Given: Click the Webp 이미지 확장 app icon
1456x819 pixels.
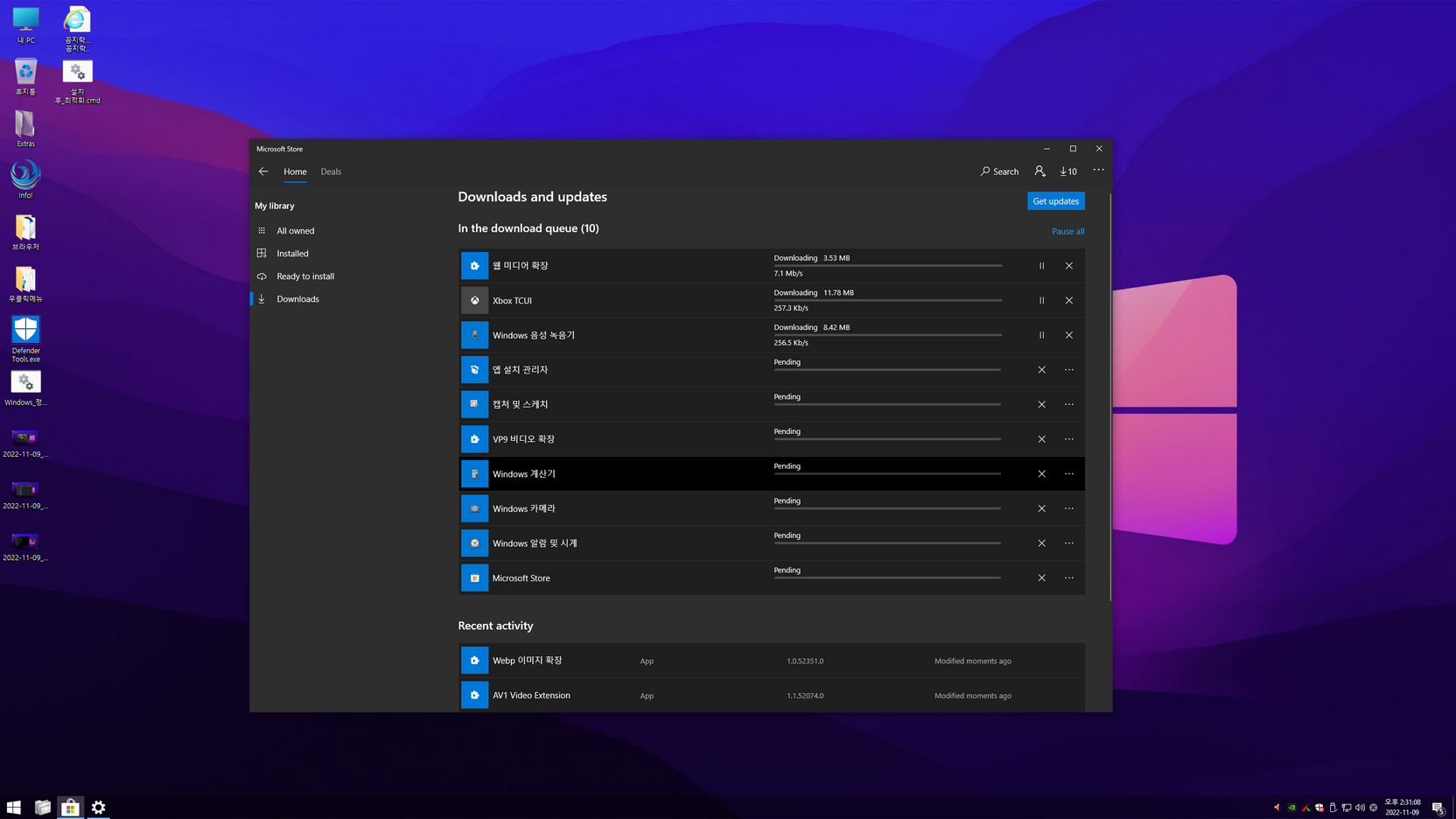Looking at the screenshot, I should [x=474, y=661].
